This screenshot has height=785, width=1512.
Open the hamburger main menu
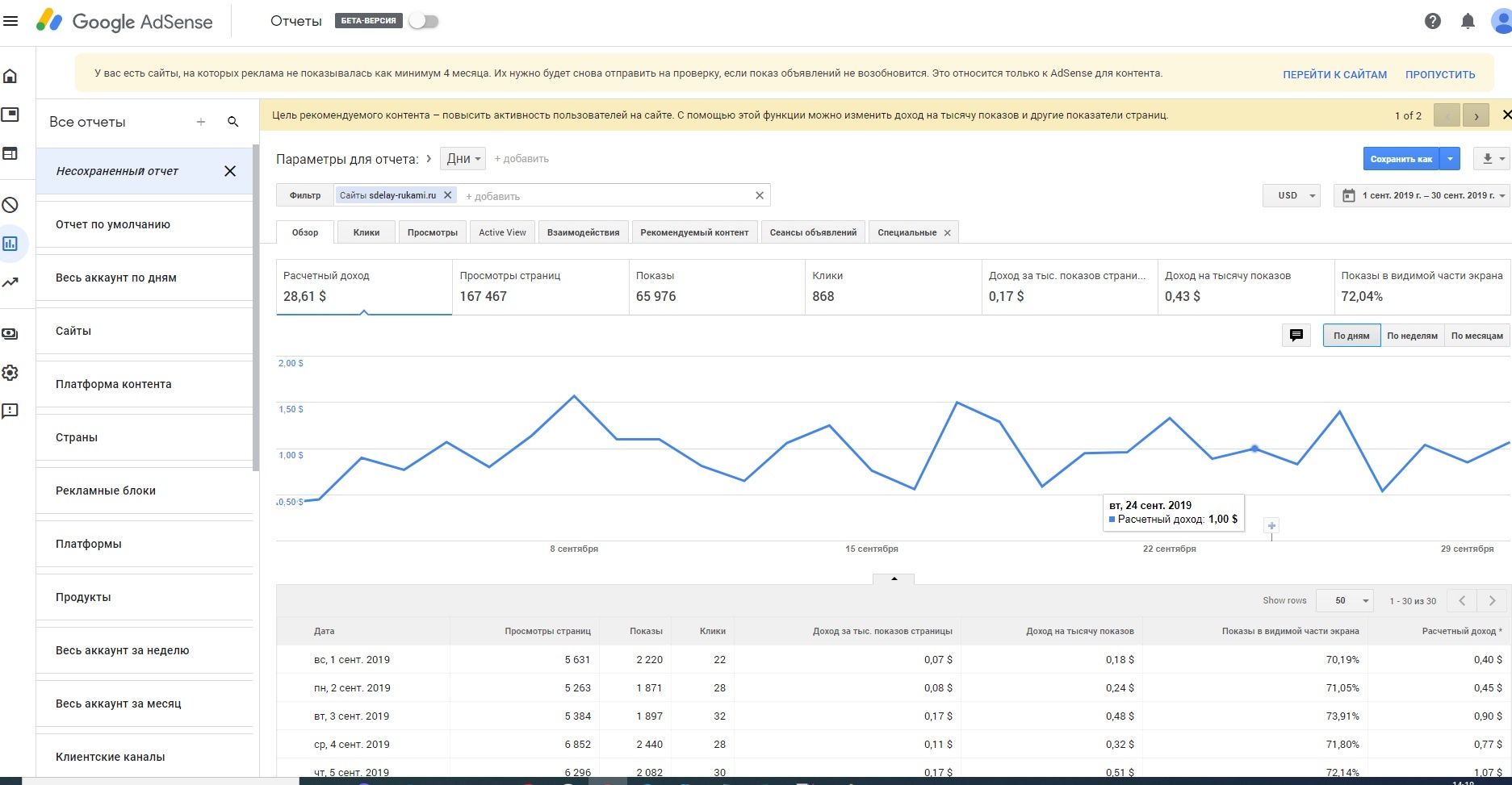tap(10, 21)
